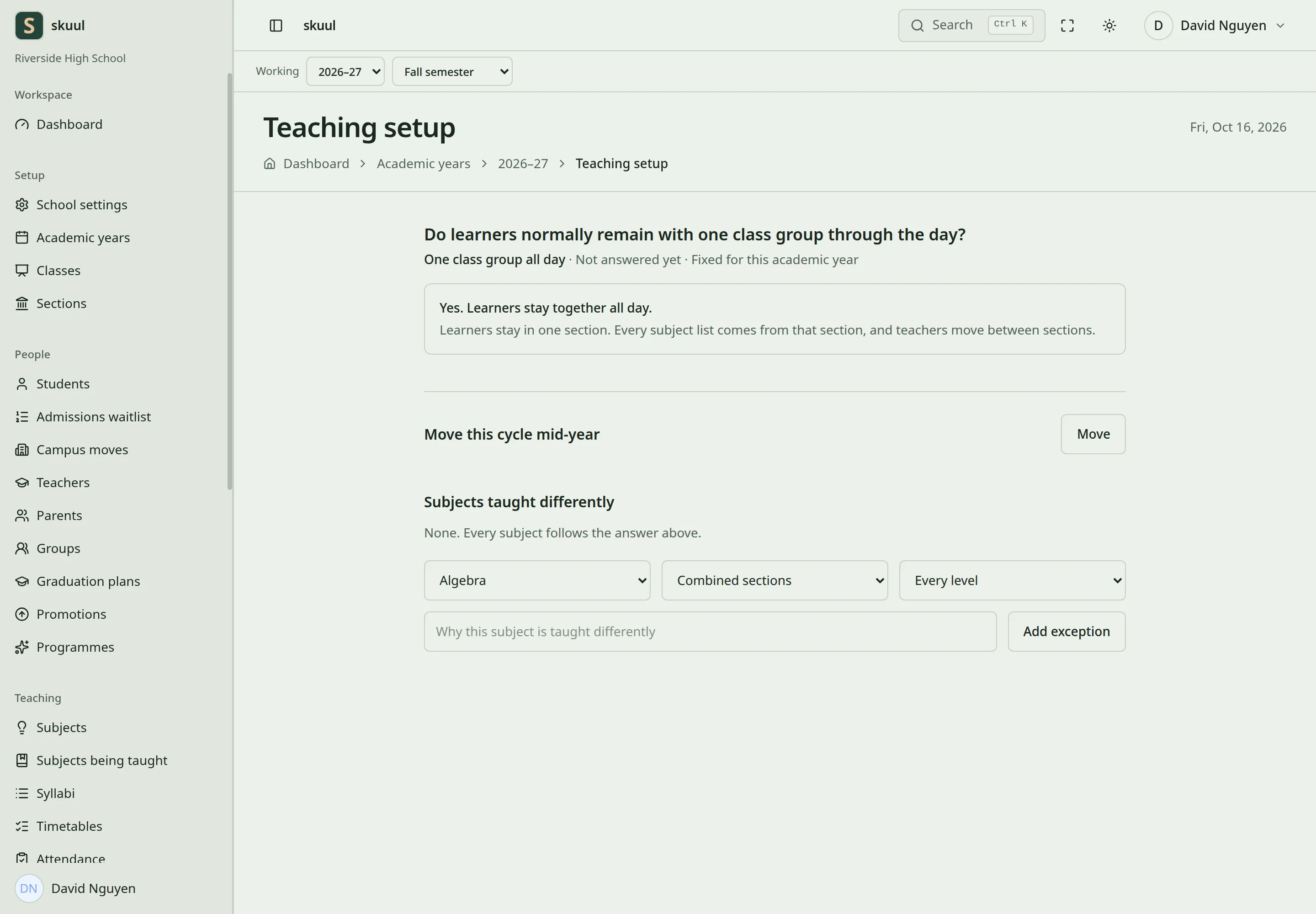The height and width of the screenshot is (914, 1316).
Task: Click DN avatar at sidebar bottom
Action: (29, 888)
